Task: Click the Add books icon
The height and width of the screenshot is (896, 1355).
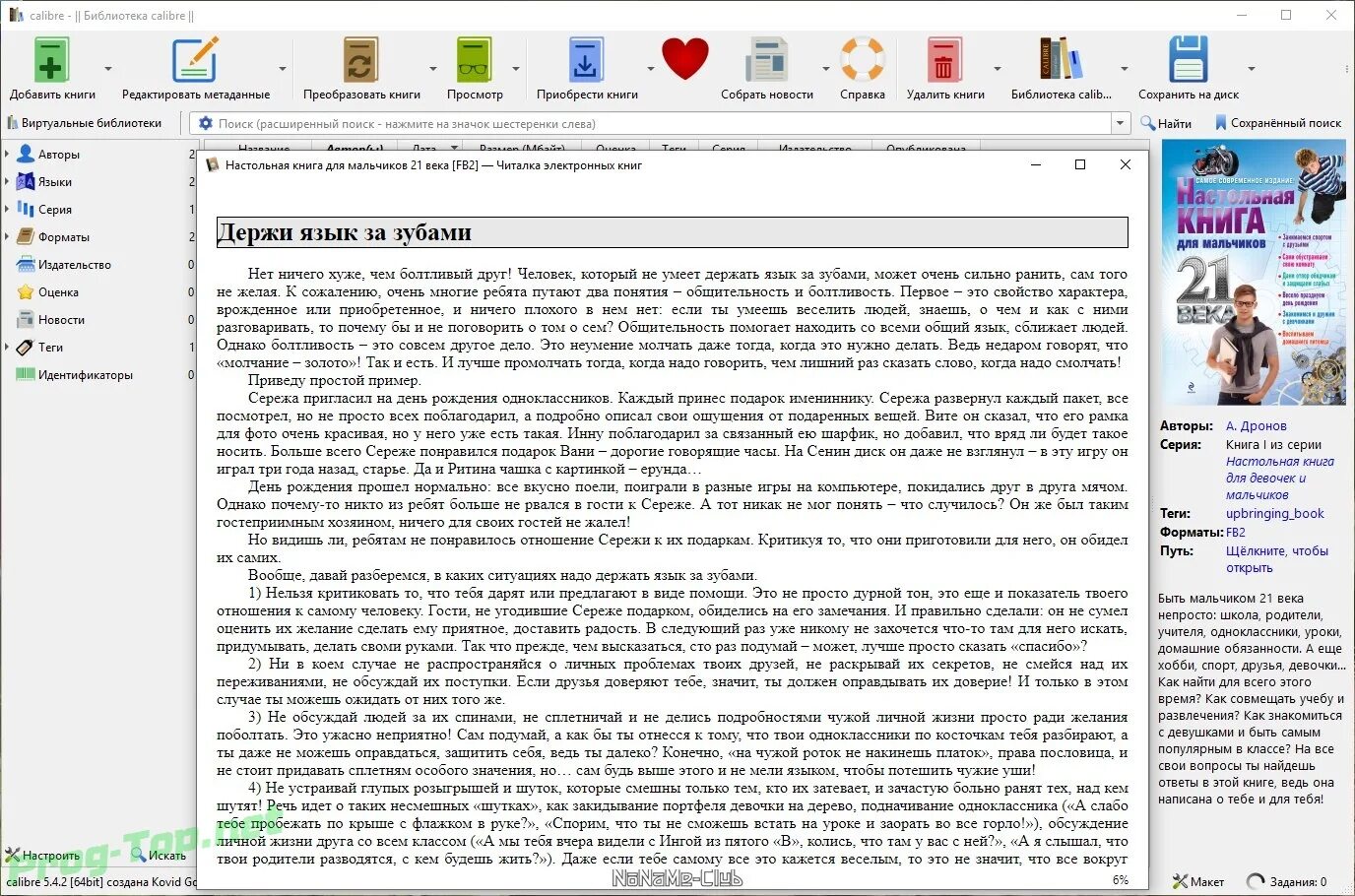Action: [51, 60]
